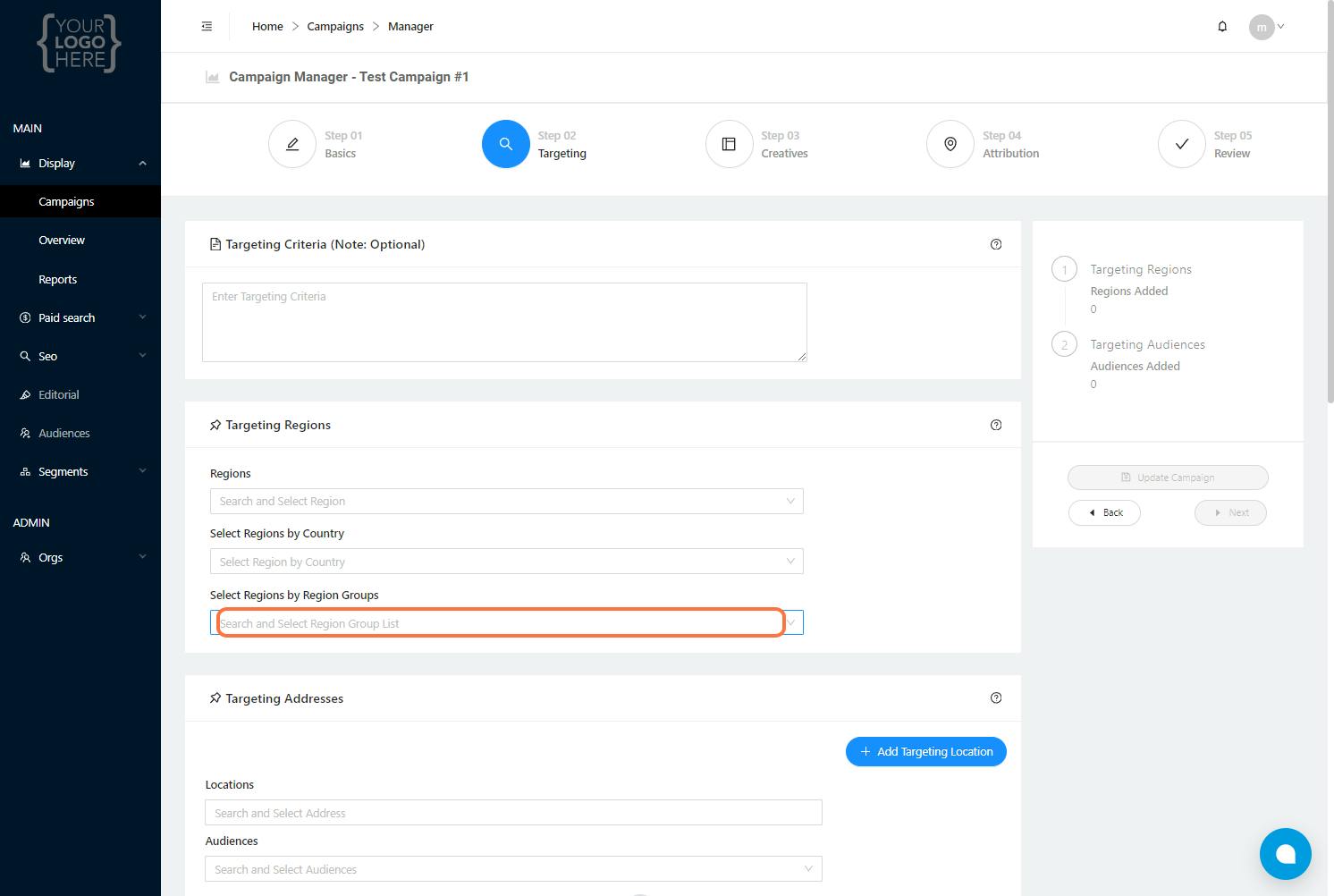Click the Step 02 Targeting search icon
1334x896 pixels.
pyautogui.click(x=506, y=144)
